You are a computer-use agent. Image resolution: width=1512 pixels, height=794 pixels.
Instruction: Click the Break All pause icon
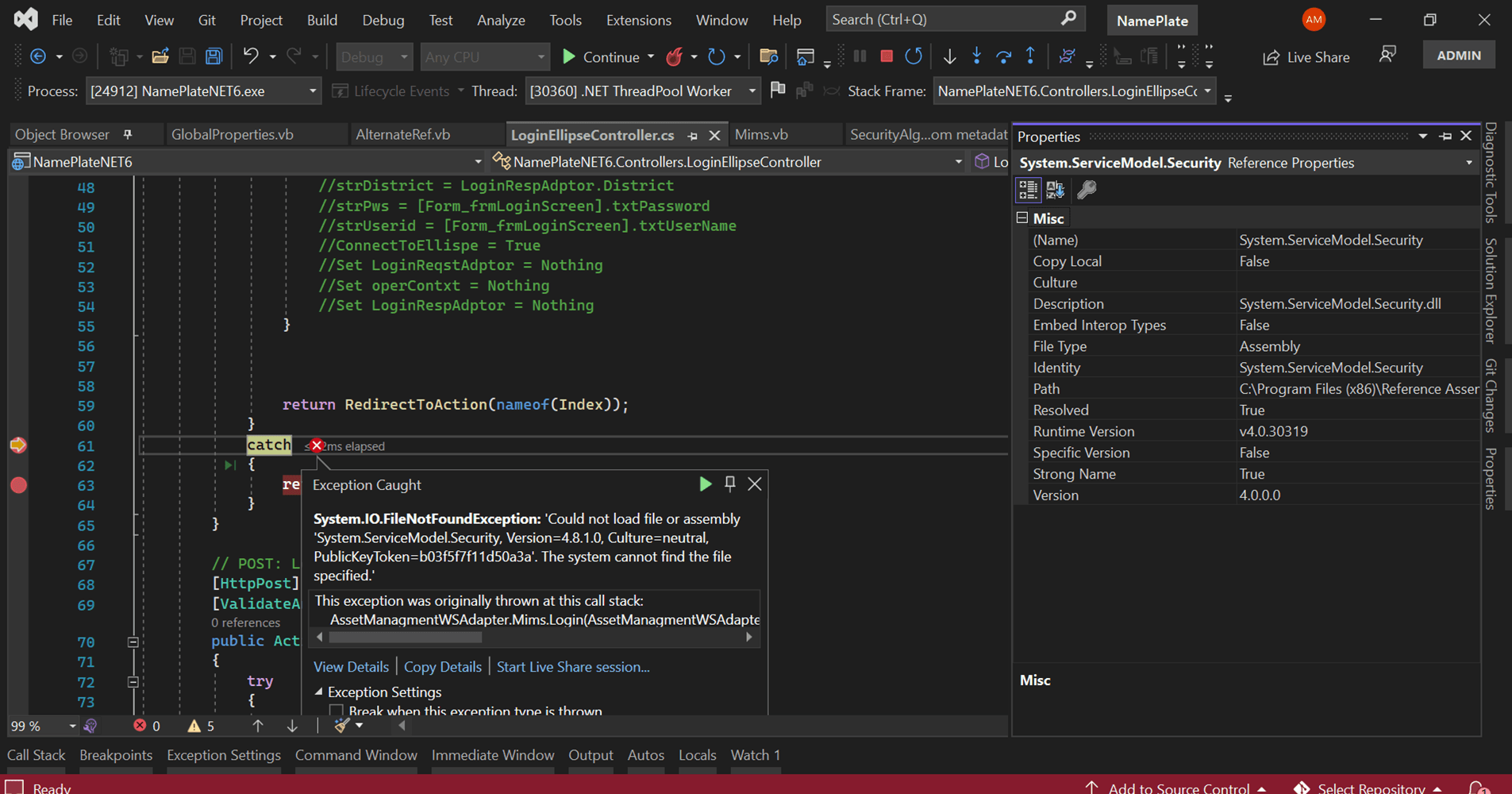(x=860, y=56)
